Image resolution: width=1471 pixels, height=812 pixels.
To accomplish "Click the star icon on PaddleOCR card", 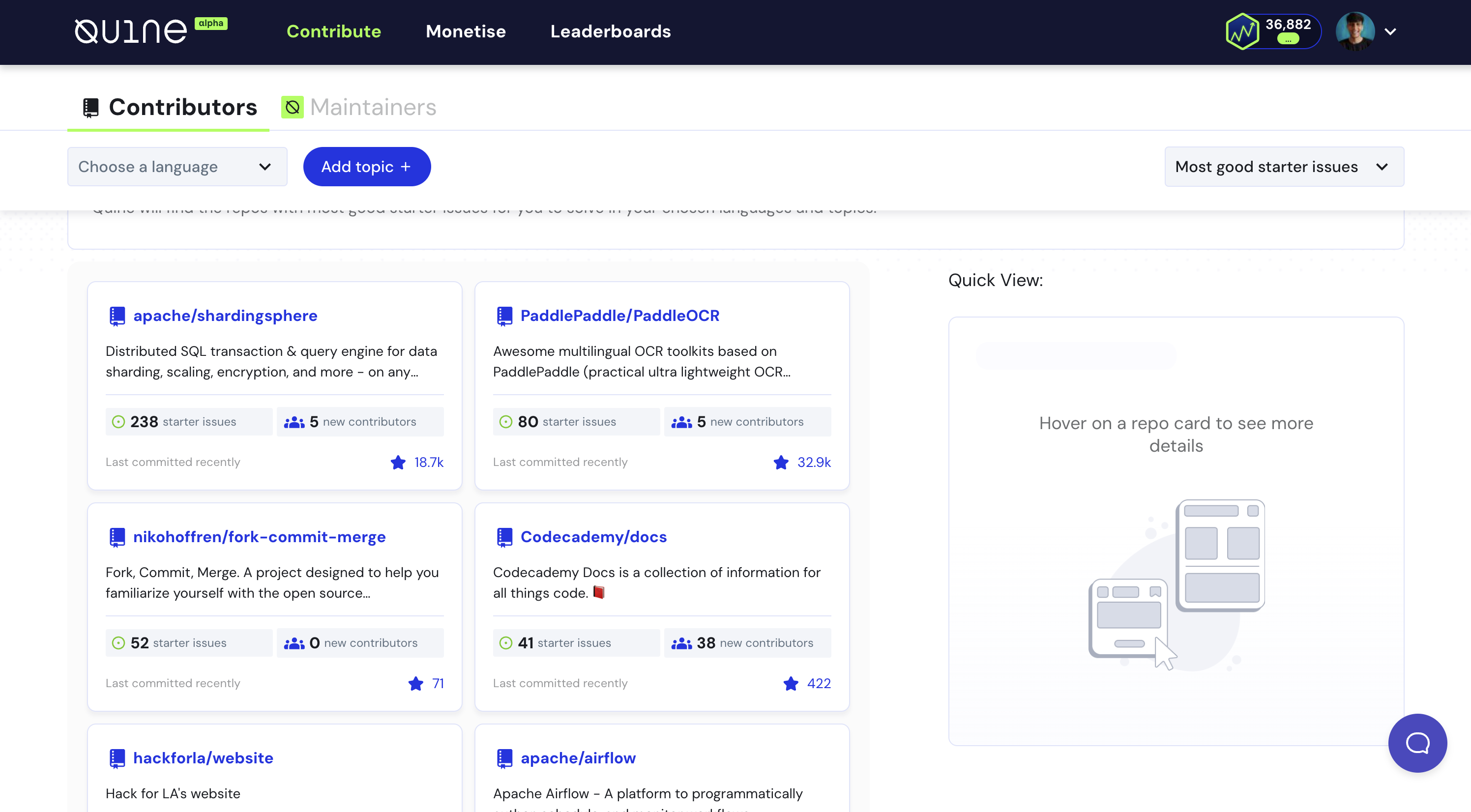I will [x=781, y=462].
